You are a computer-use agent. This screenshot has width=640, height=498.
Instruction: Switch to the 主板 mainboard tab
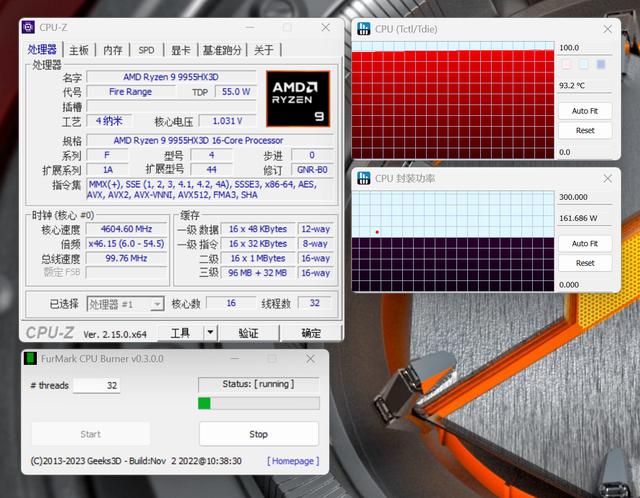(x=79, y=50)
